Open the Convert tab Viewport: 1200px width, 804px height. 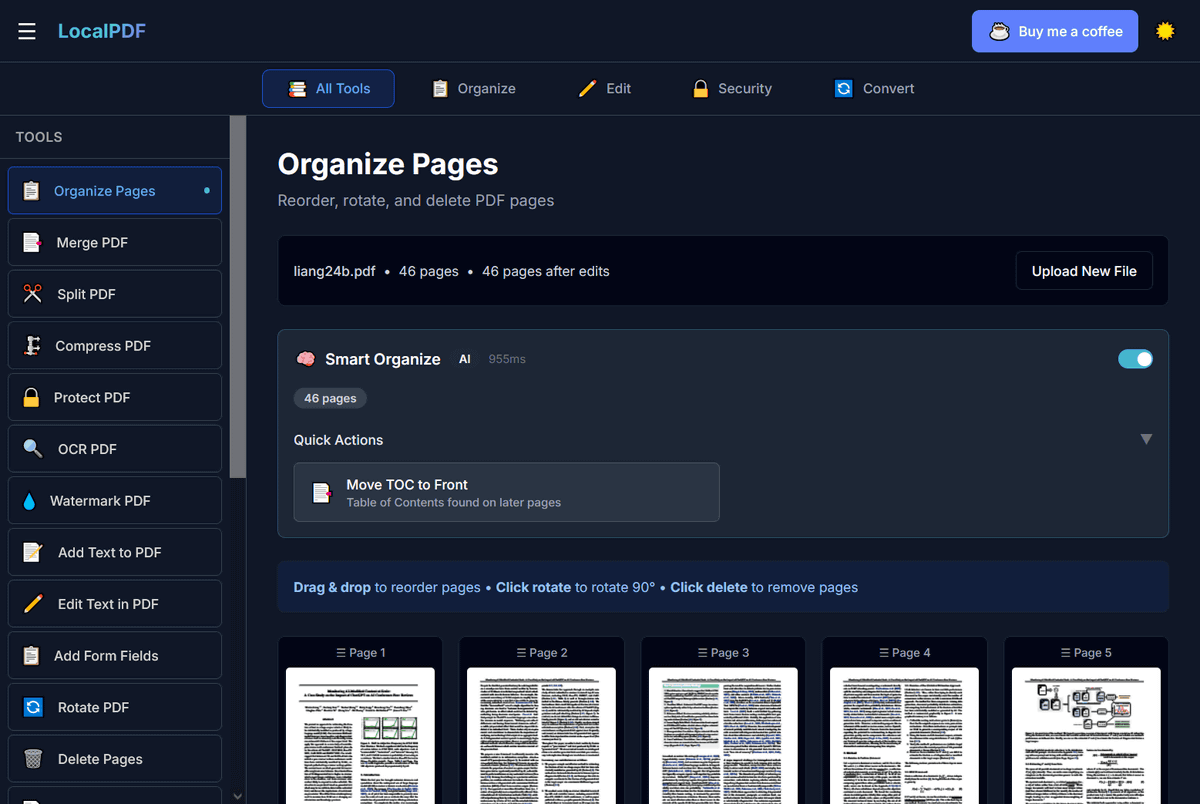click(x=874, y=89)
